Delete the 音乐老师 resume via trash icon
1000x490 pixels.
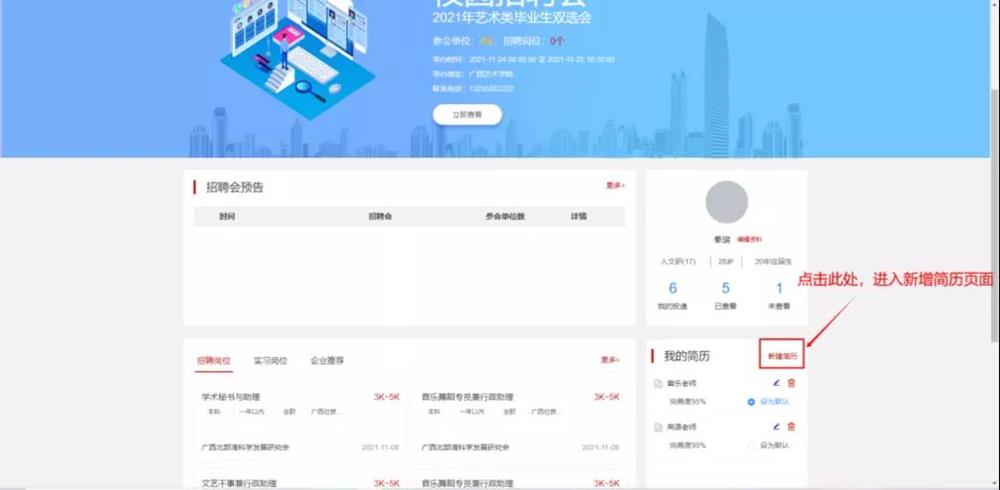791,383
